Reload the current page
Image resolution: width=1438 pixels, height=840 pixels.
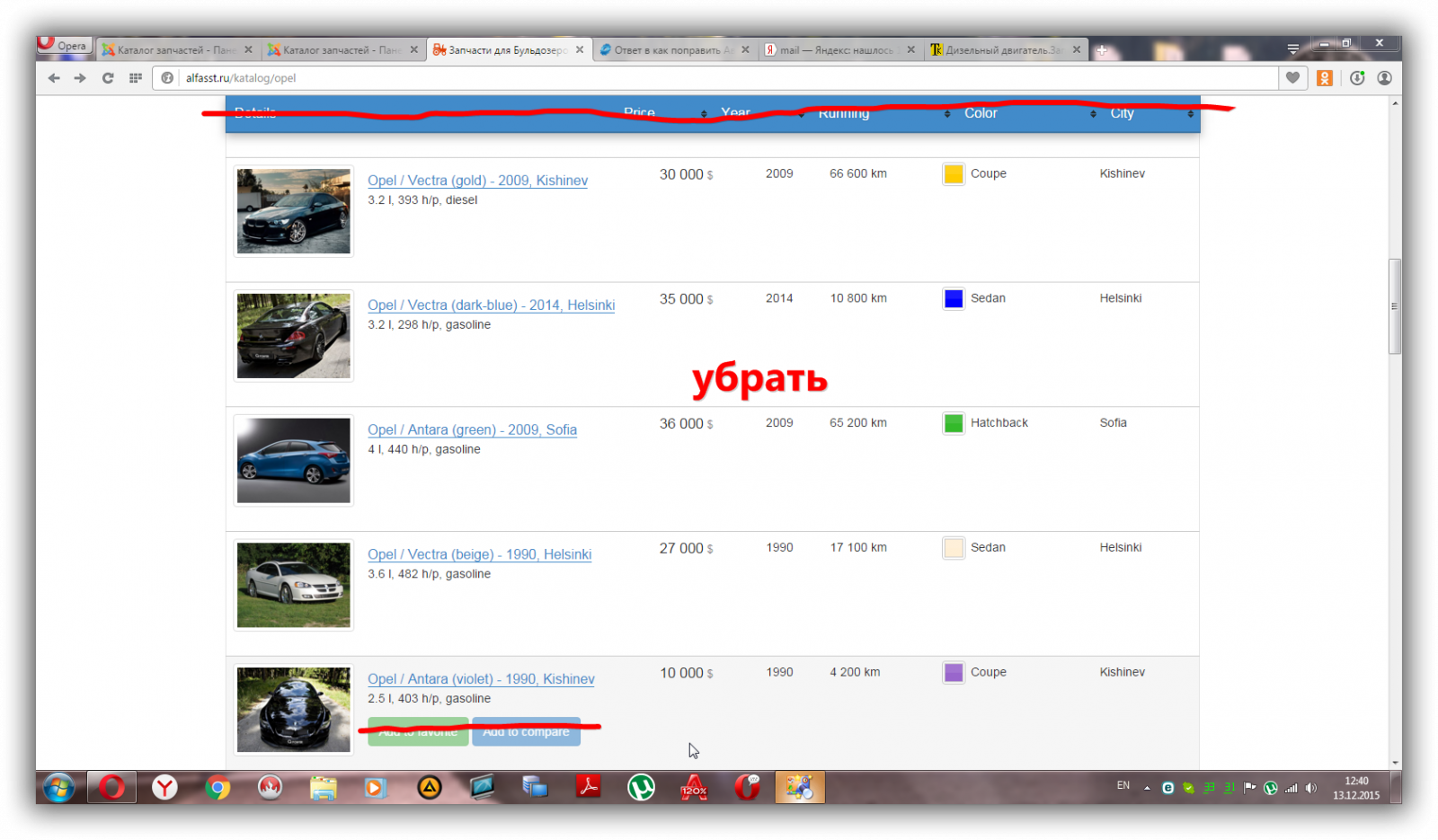coord(108,78)
